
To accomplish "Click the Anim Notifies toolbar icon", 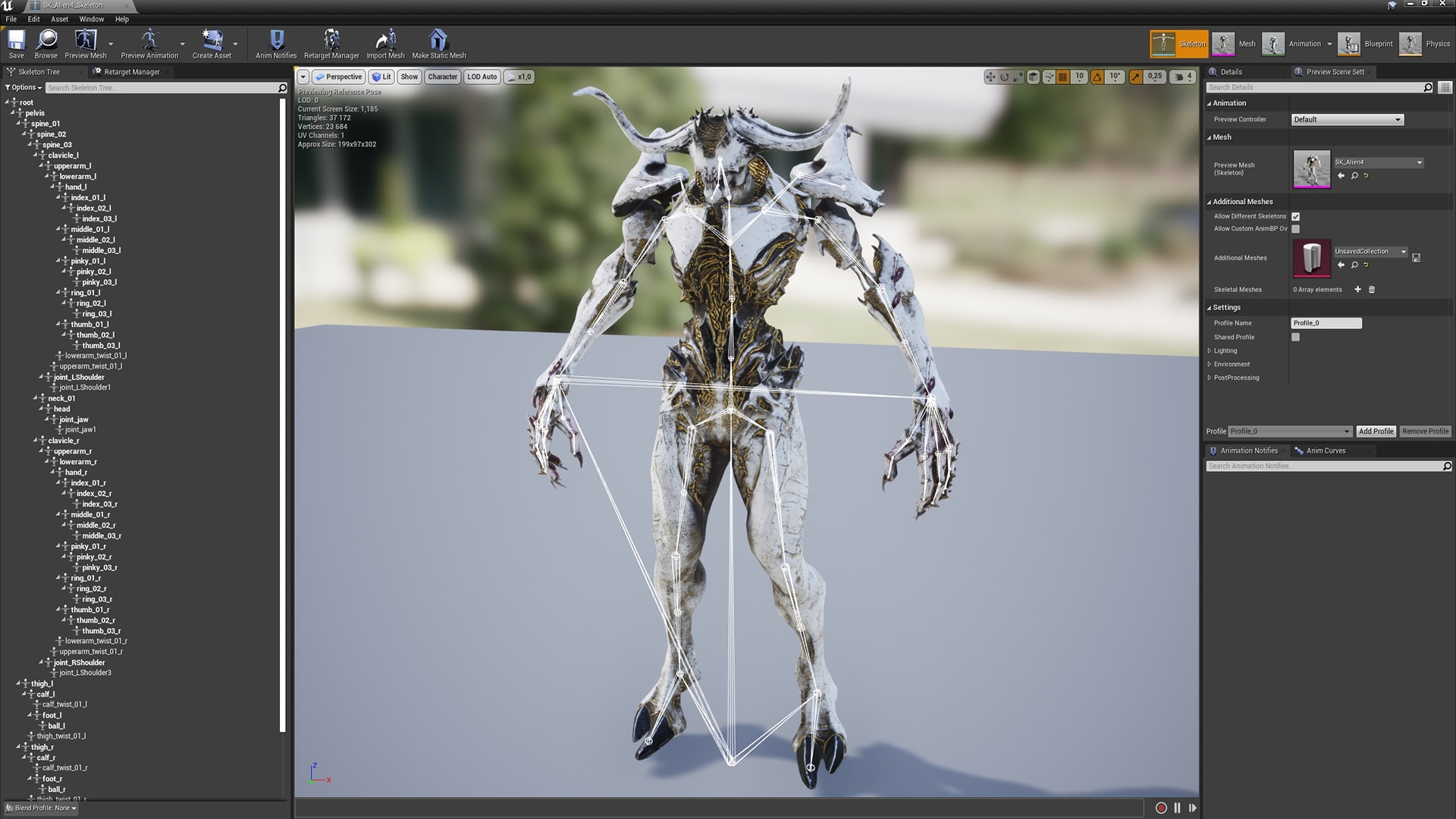I will pyautogui.click(x=275, y=43).
